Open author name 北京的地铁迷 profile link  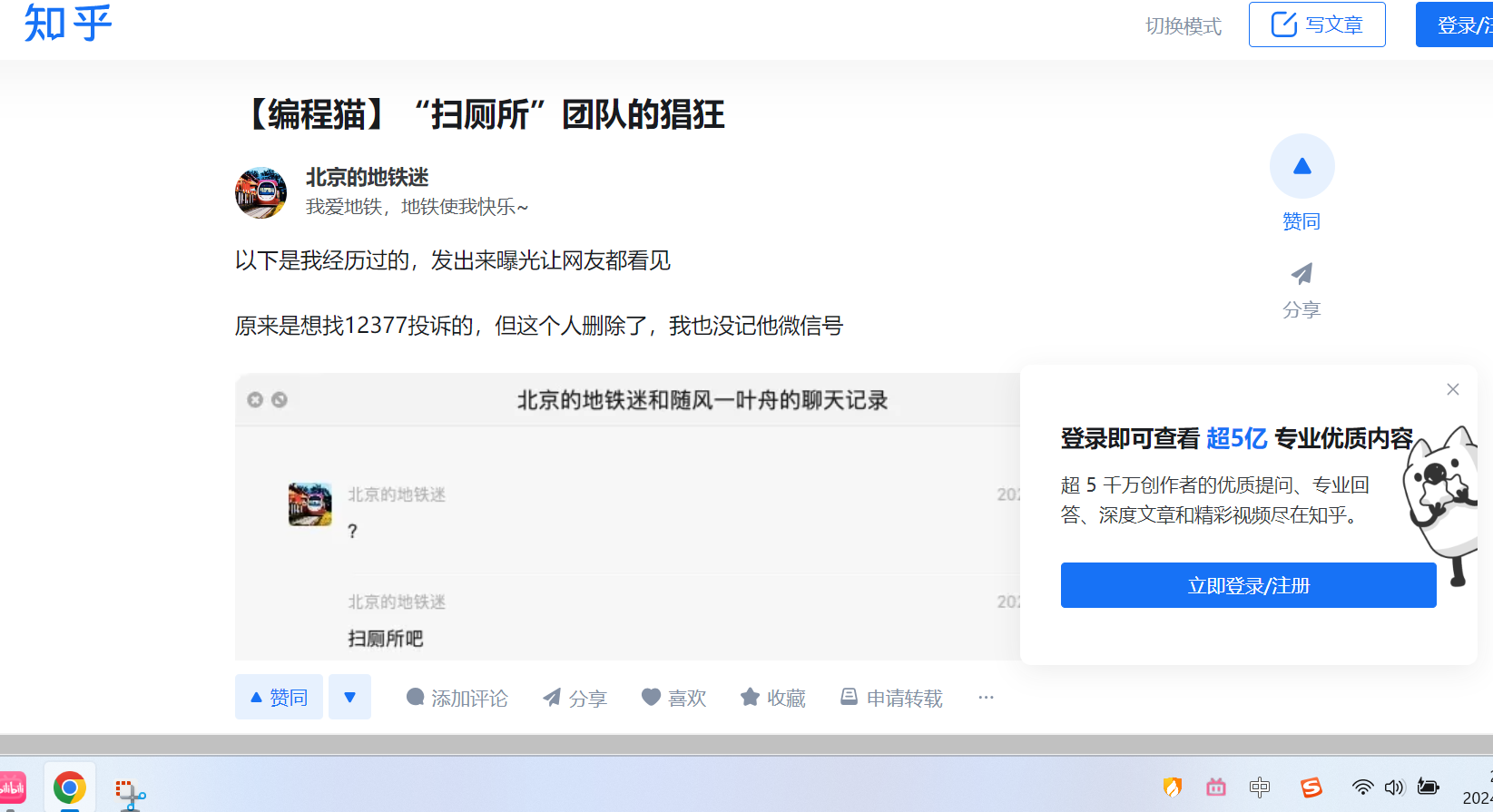click(x=368, y=177)
